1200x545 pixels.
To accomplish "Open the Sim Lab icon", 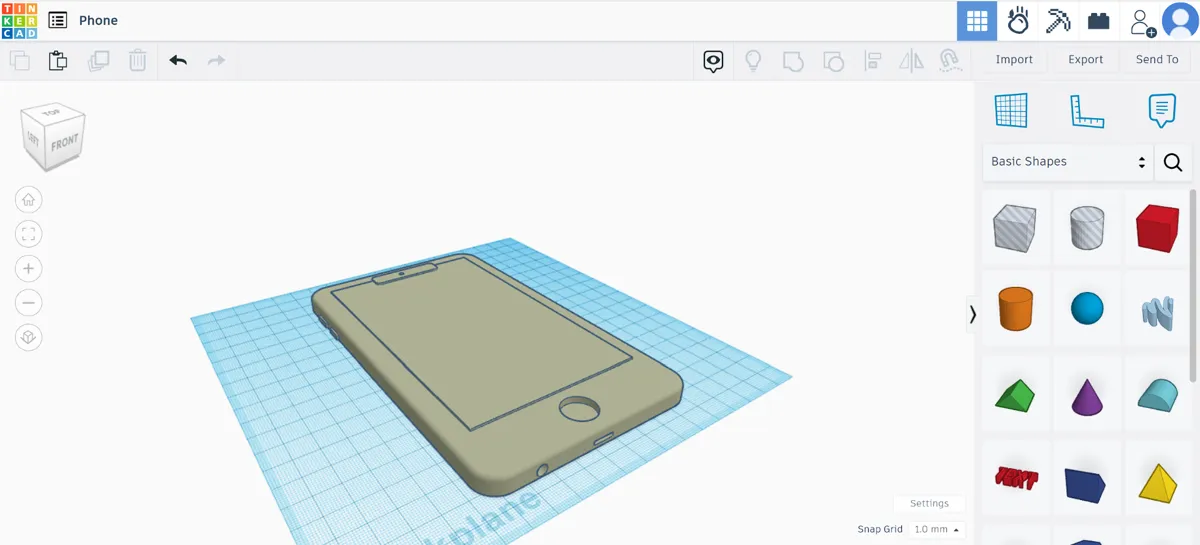I will pos(1018,21).
